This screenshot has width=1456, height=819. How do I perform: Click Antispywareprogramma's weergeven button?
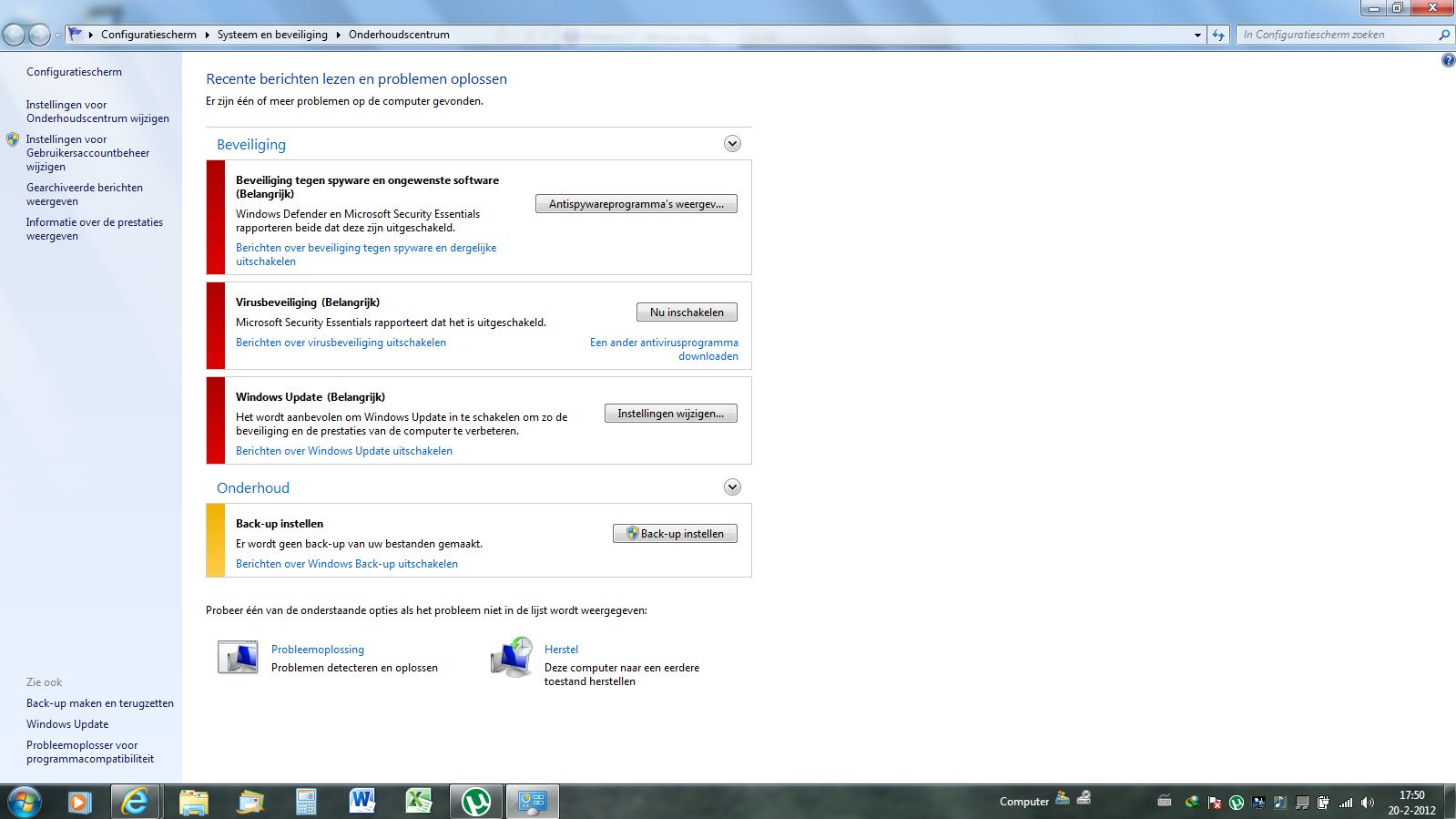pyautogui.click(x=636, y=204)
